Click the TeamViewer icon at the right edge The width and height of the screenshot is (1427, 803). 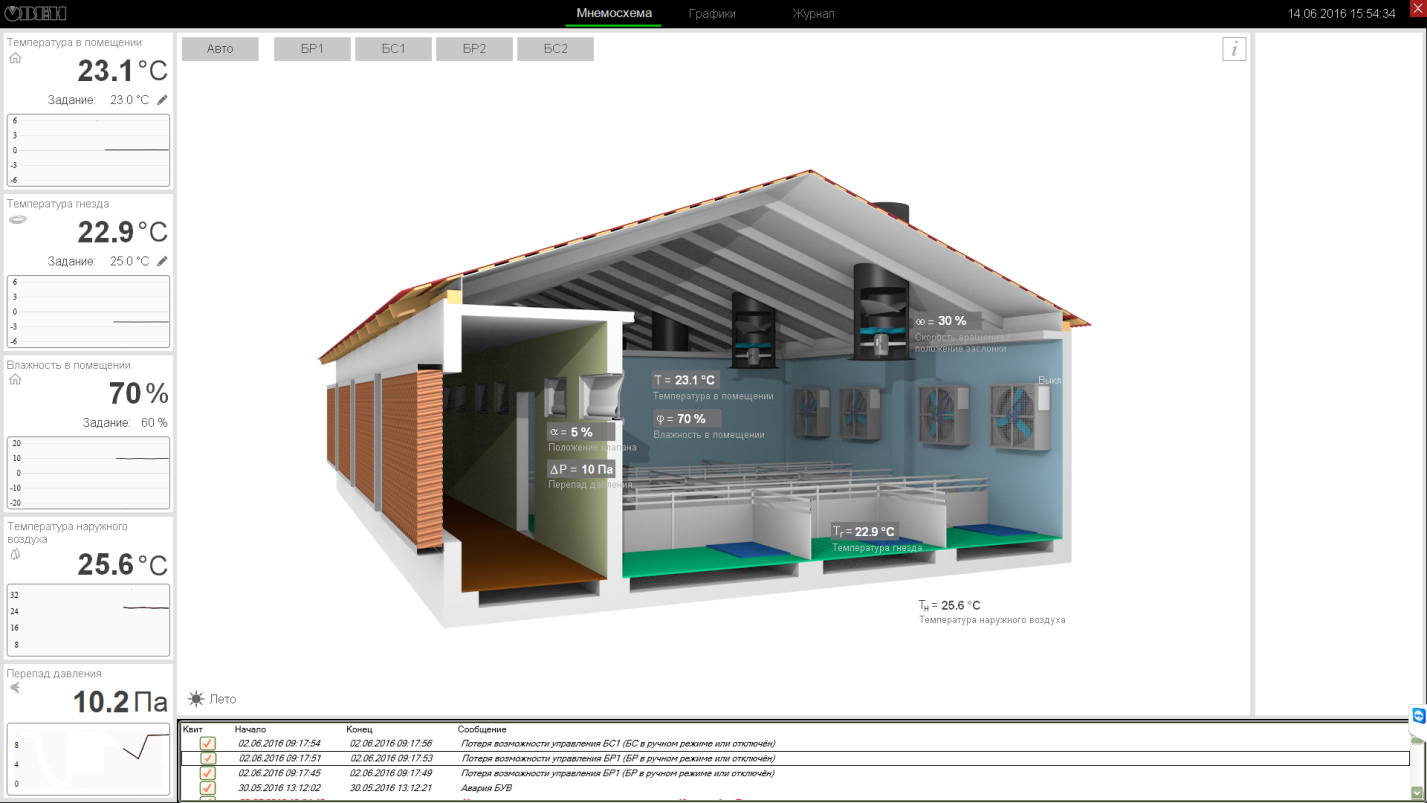click(1418, 716)
